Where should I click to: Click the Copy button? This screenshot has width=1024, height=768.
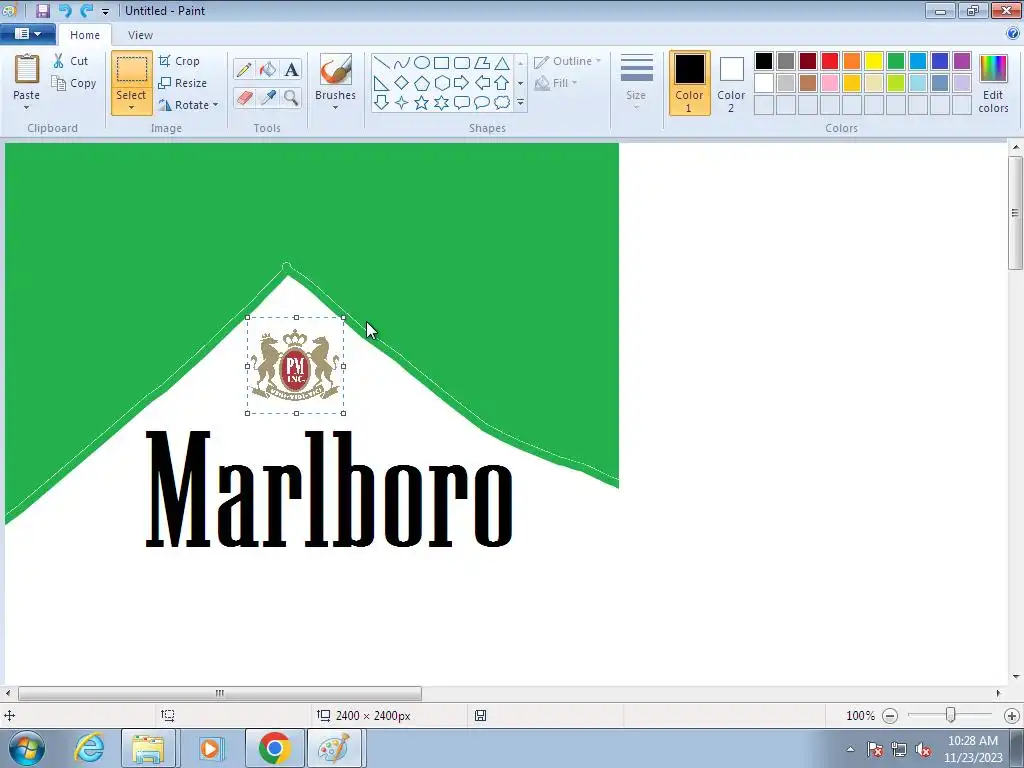74,83
